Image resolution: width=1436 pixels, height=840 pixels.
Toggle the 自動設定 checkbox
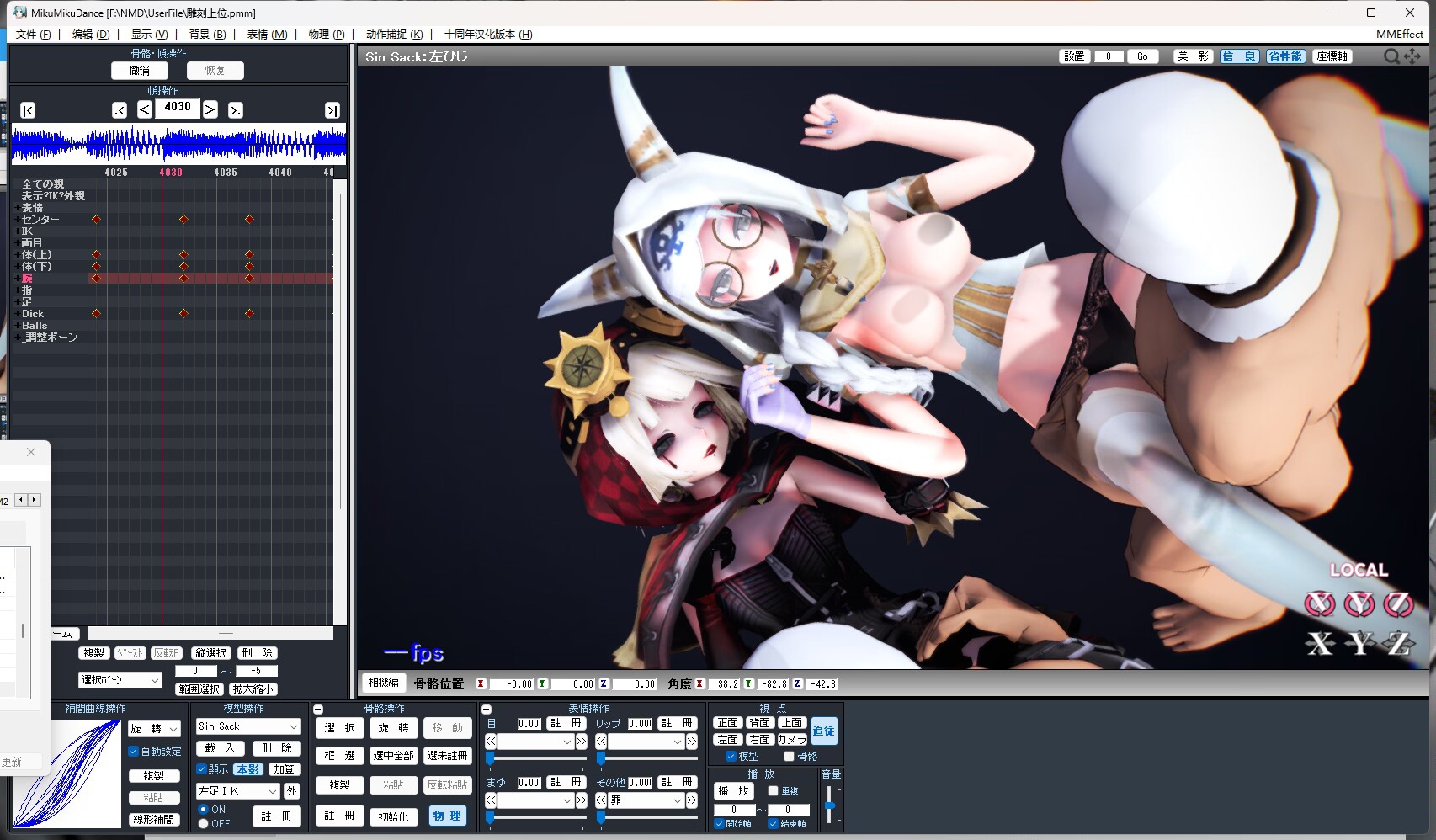(133, 752)
